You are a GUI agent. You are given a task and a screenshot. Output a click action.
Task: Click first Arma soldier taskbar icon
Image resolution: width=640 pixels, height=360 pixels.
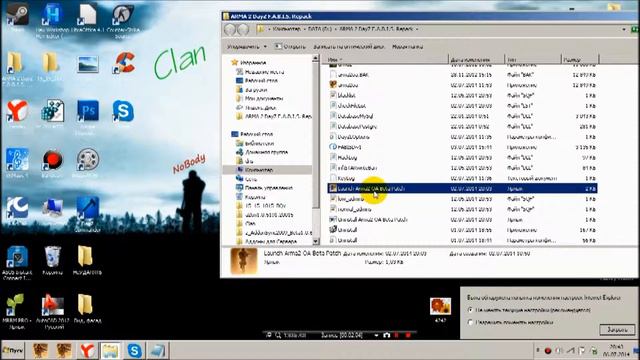pos(40,350)
